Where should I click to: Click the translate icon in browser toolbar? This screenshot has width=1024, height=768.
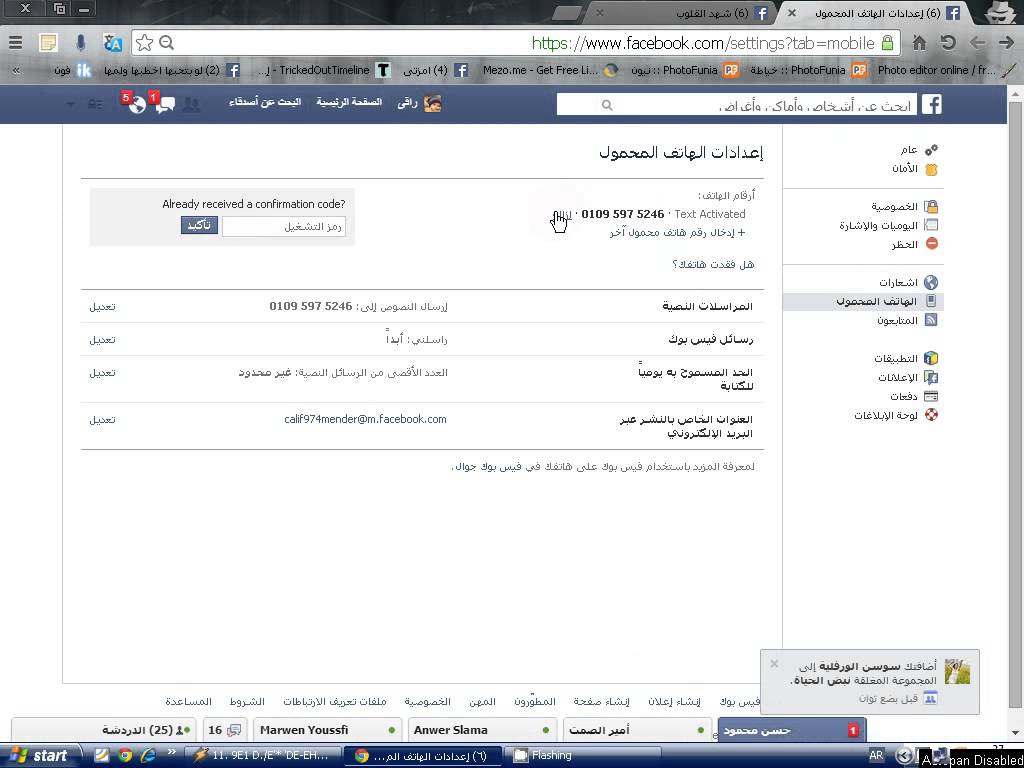pos(113,43)
